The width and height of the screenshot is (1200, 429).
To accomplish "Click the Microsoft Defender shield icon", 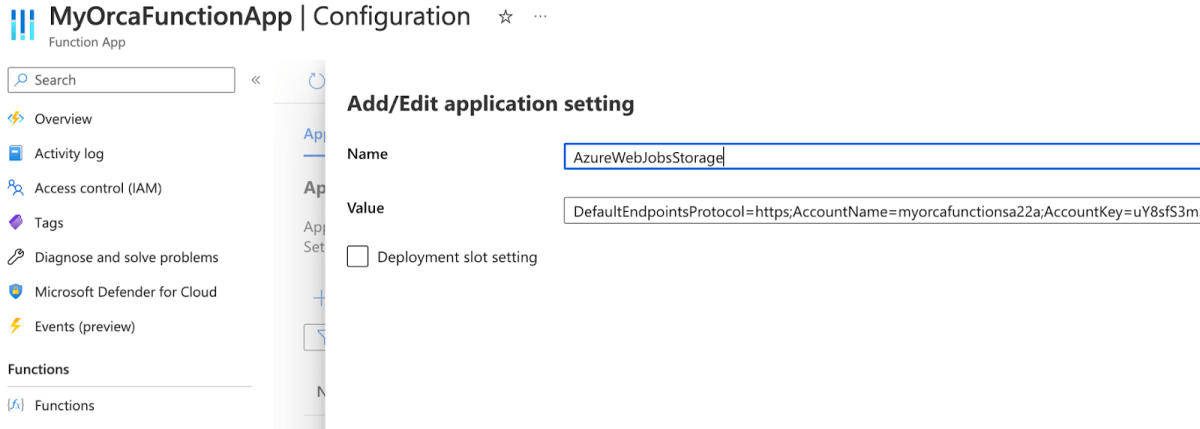I will 15,292.
